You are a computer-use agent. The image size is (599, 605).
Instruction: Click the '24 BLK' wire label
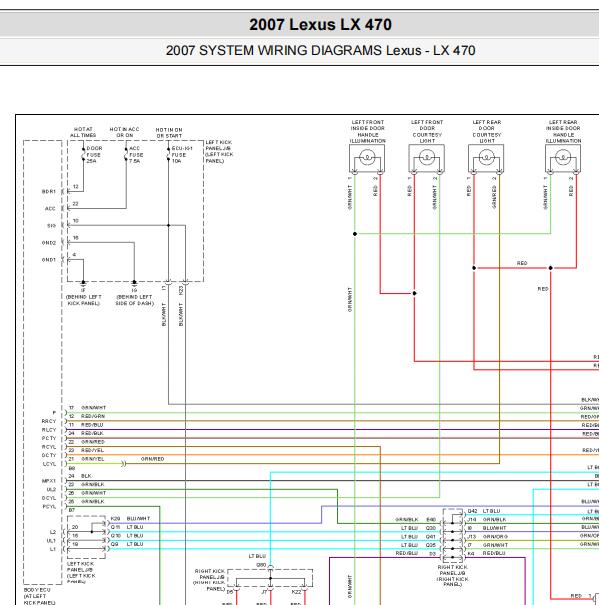point(80,476)
